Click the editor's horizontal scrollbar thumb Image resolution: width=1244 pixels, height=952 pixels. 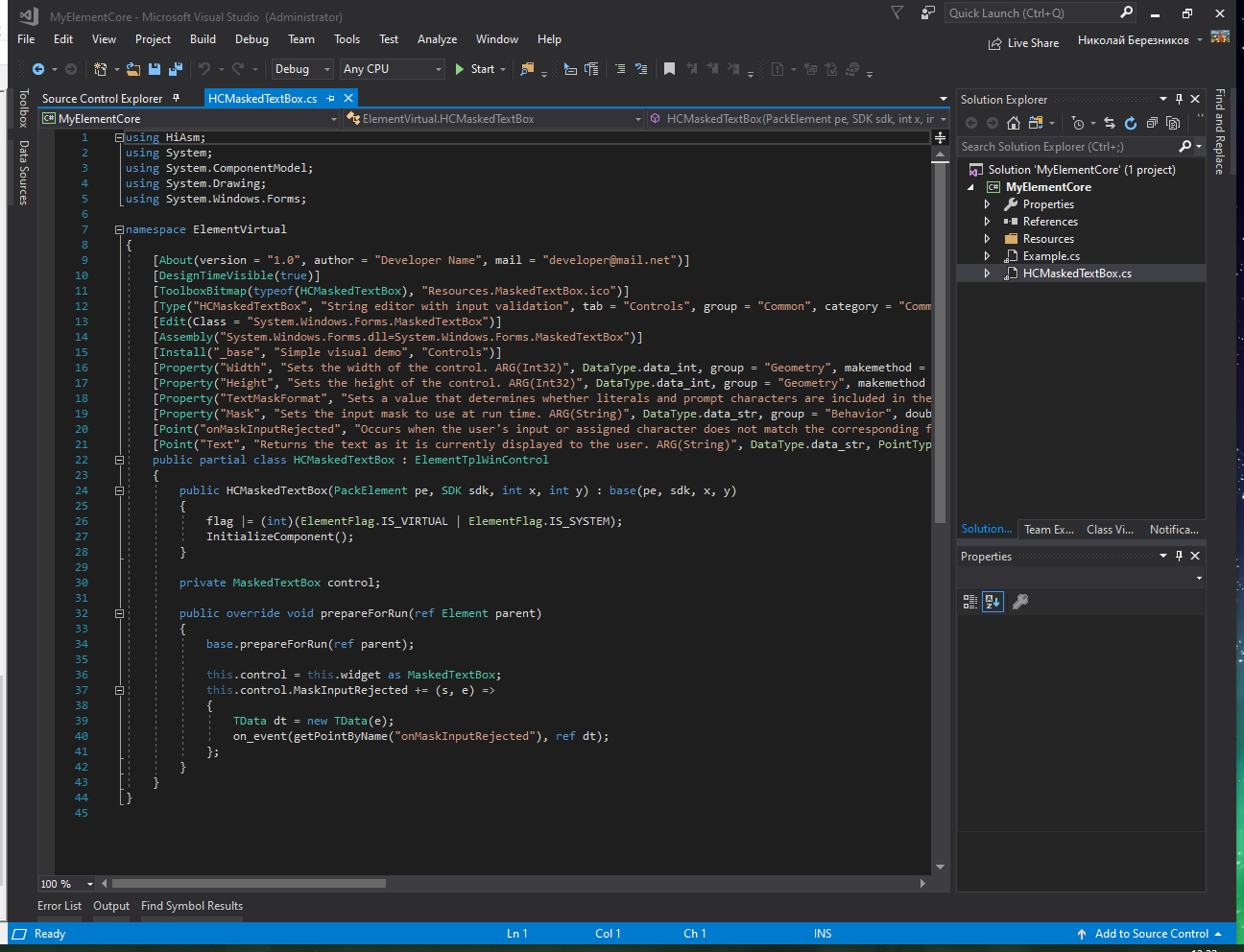pos(249,884)
